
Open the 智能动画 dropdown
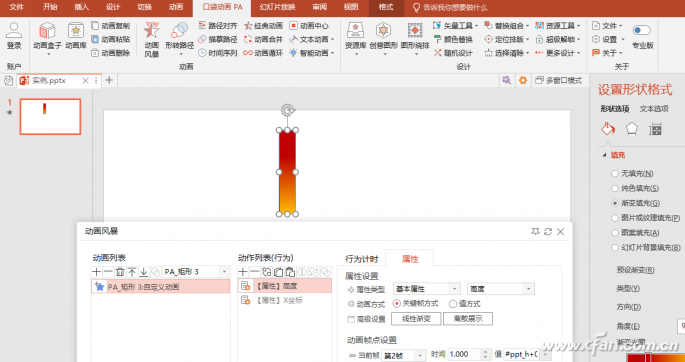[333, 53]
